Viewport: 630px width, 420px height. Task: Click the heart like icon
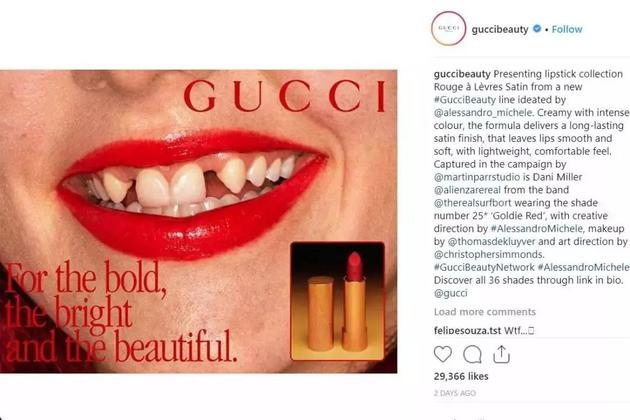pyautogui.click(x=443, y=354)
